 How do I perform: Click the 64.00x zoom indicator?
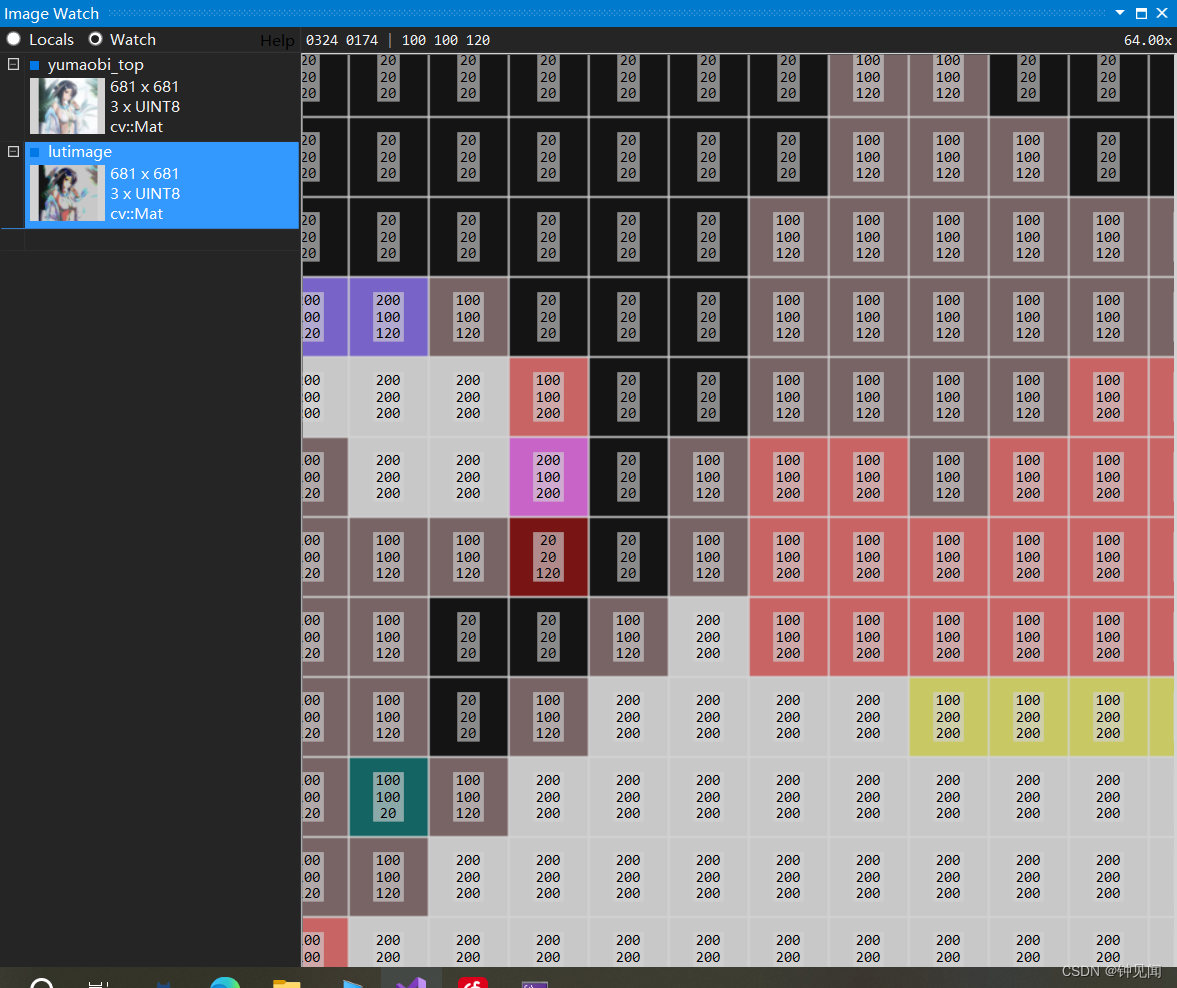(x=1148, y=40)
